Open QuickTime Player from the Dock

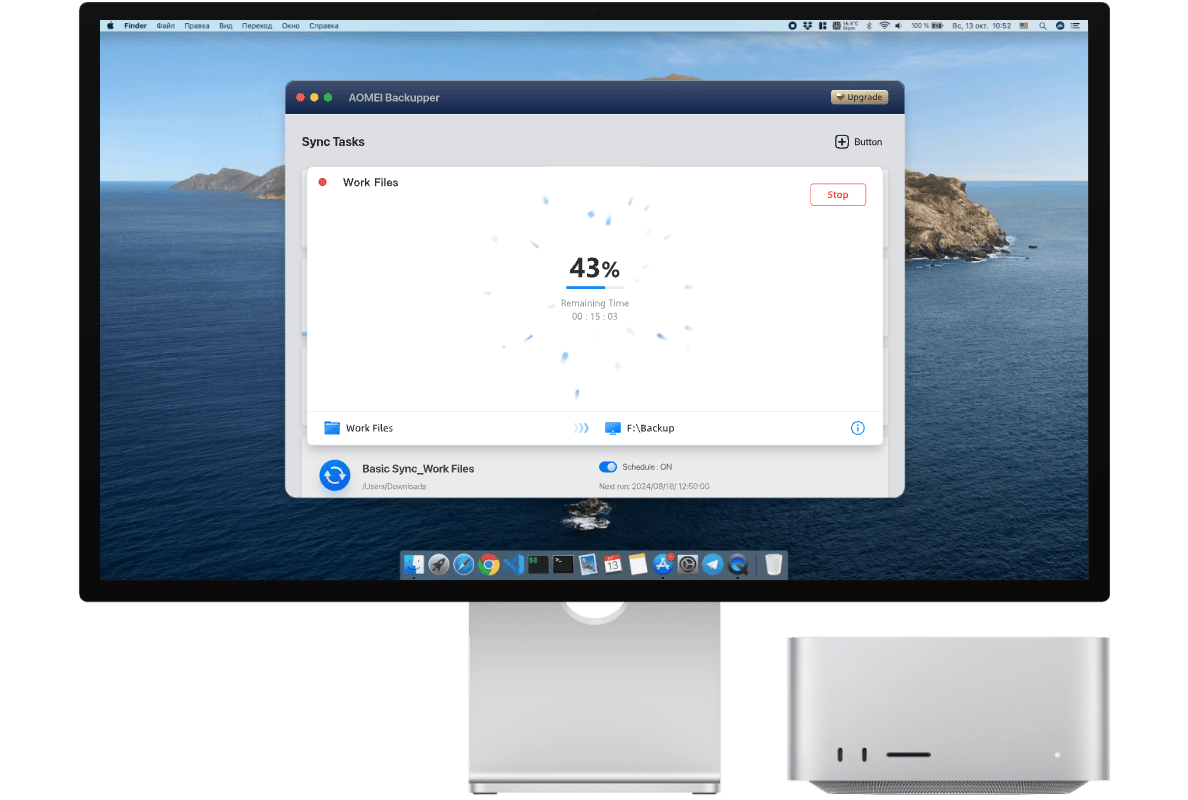coord(738,564)
